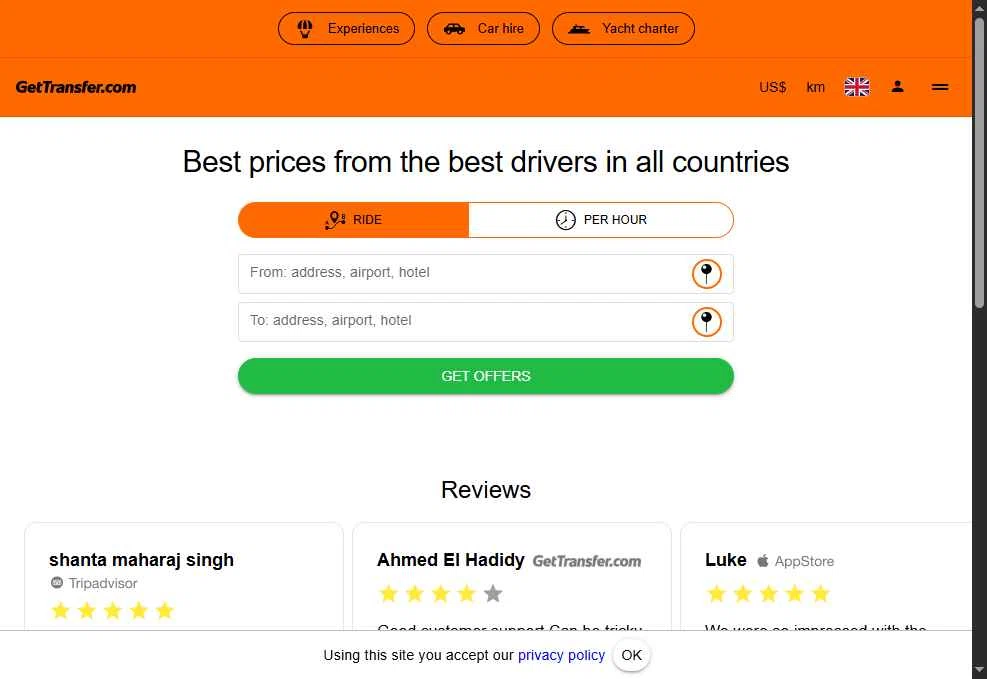987x679 pixels.
Task: Switch to Ride mode
Action: [354, 220]
